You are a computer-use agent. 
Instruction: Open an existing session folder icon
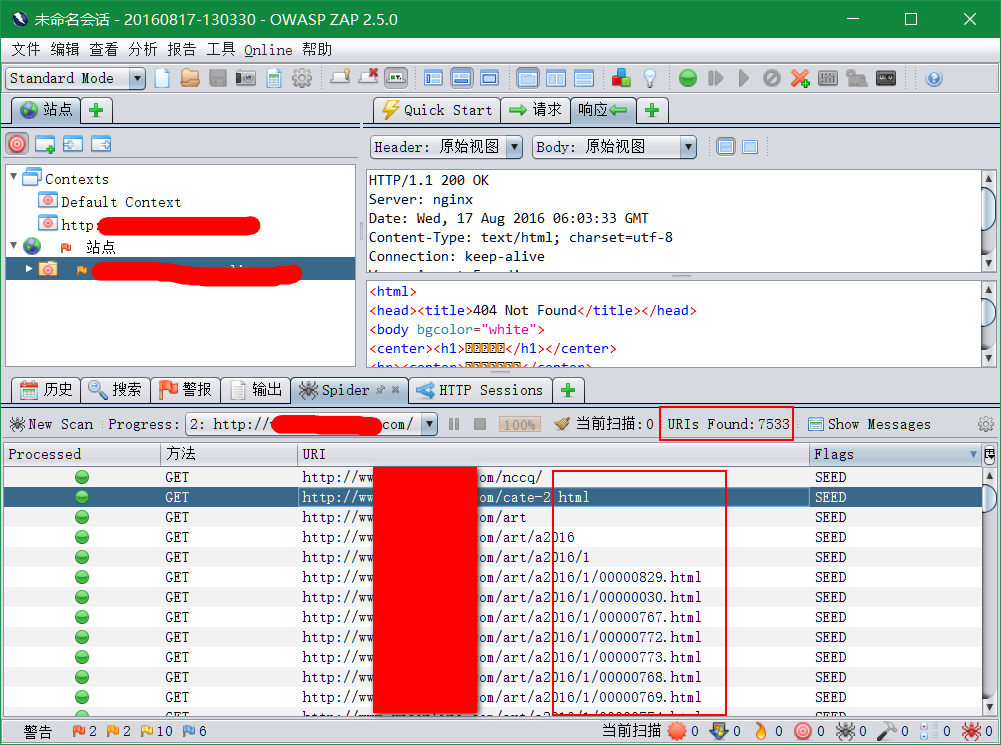(190, 78)
